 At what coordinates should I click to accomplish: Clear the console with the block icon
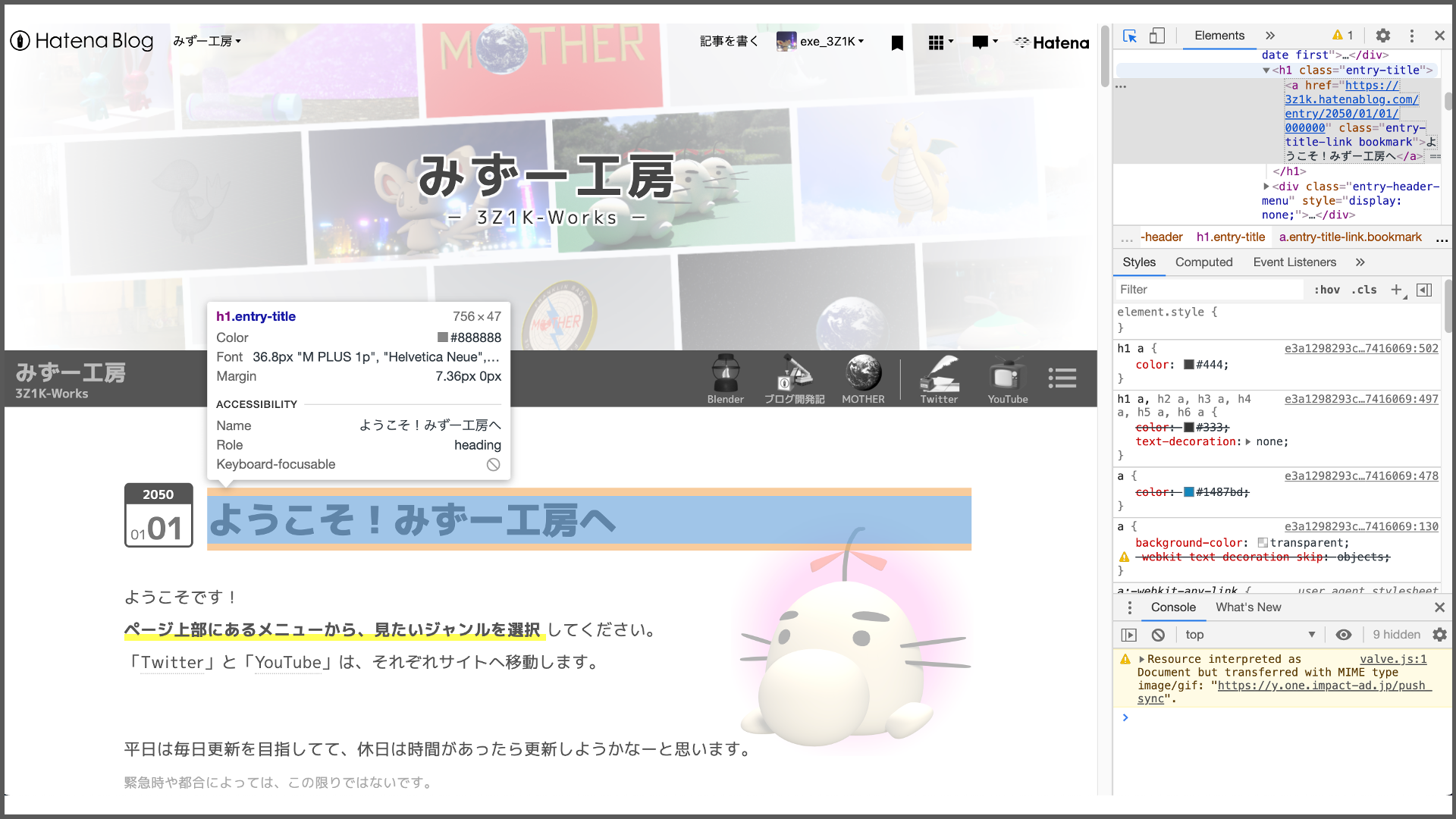pyautogui.click(x=1158, y=635)
